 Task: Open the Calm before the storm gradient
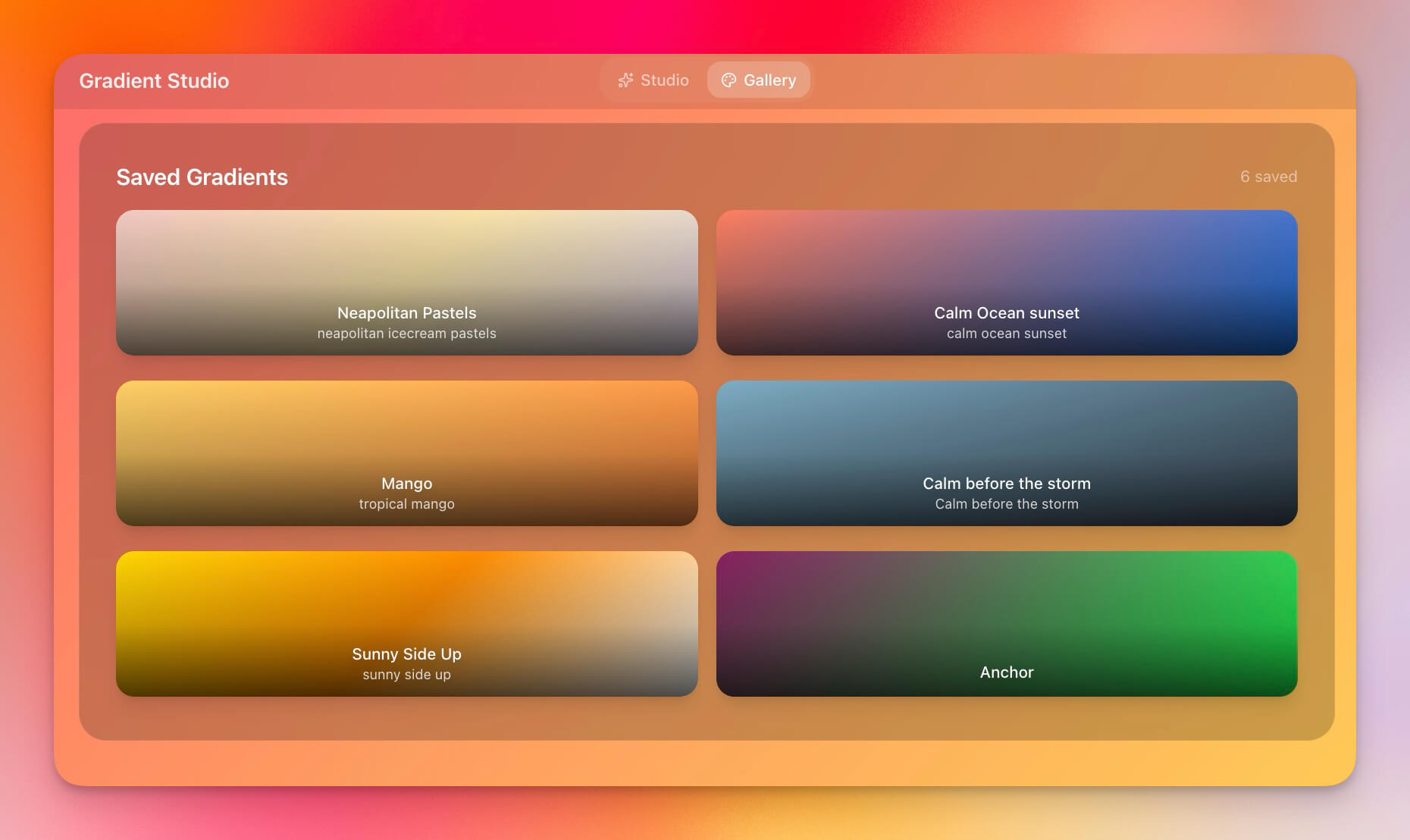1007,453
